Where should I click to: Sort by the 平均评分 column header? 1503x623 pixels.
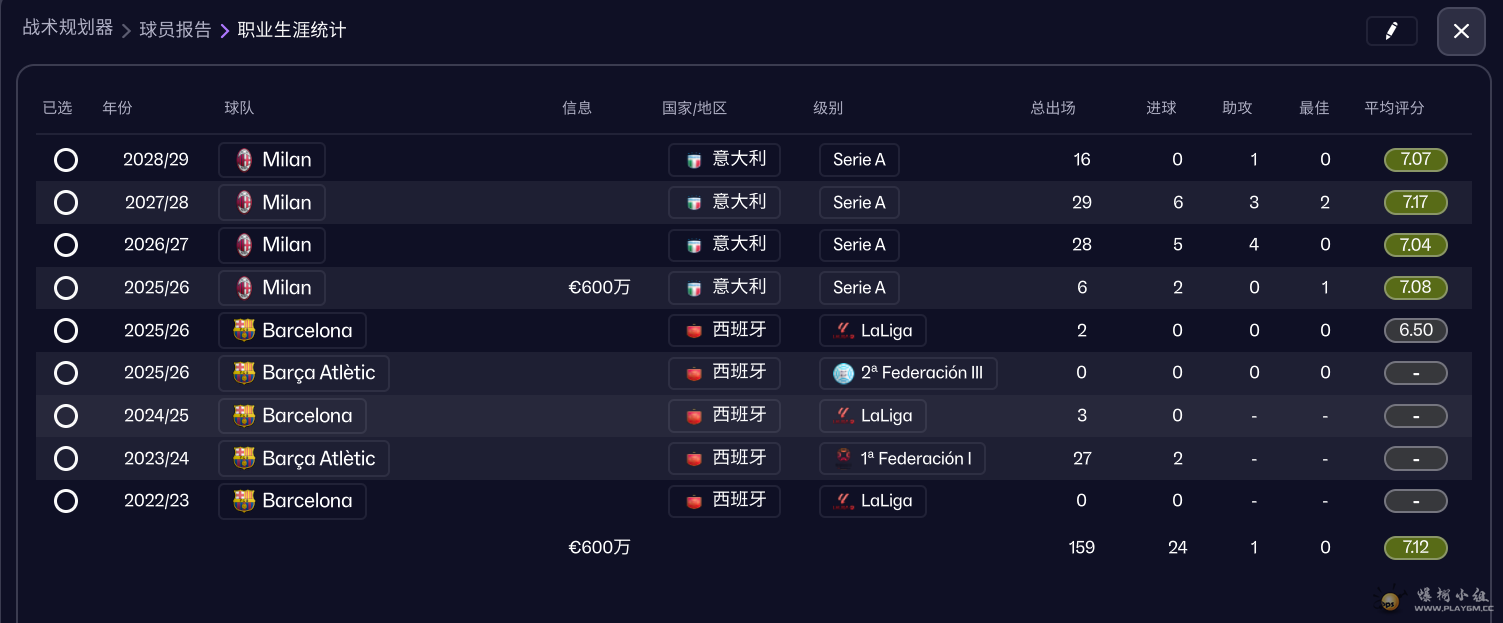pyautogui.click(x=1394, y=108)
